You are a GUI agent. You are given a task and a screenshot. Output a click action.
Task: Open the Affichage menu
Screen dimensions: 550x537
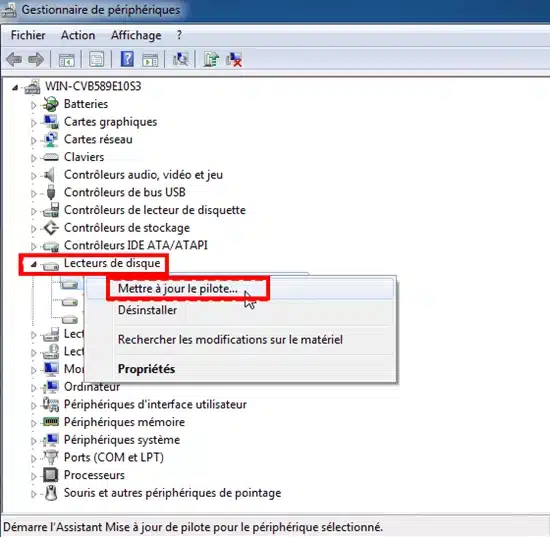[136, 35]
